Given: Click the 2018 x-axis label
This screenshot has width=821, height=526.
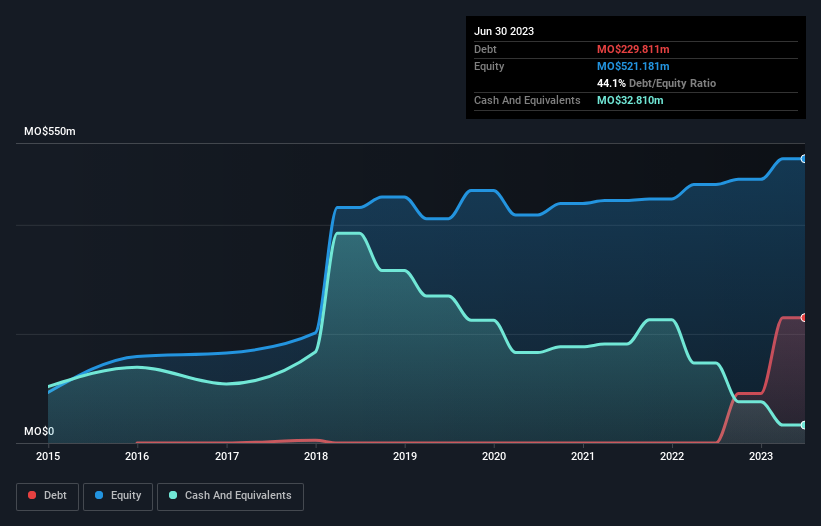Looking at the screenshot, I should [x=316, y=456].
